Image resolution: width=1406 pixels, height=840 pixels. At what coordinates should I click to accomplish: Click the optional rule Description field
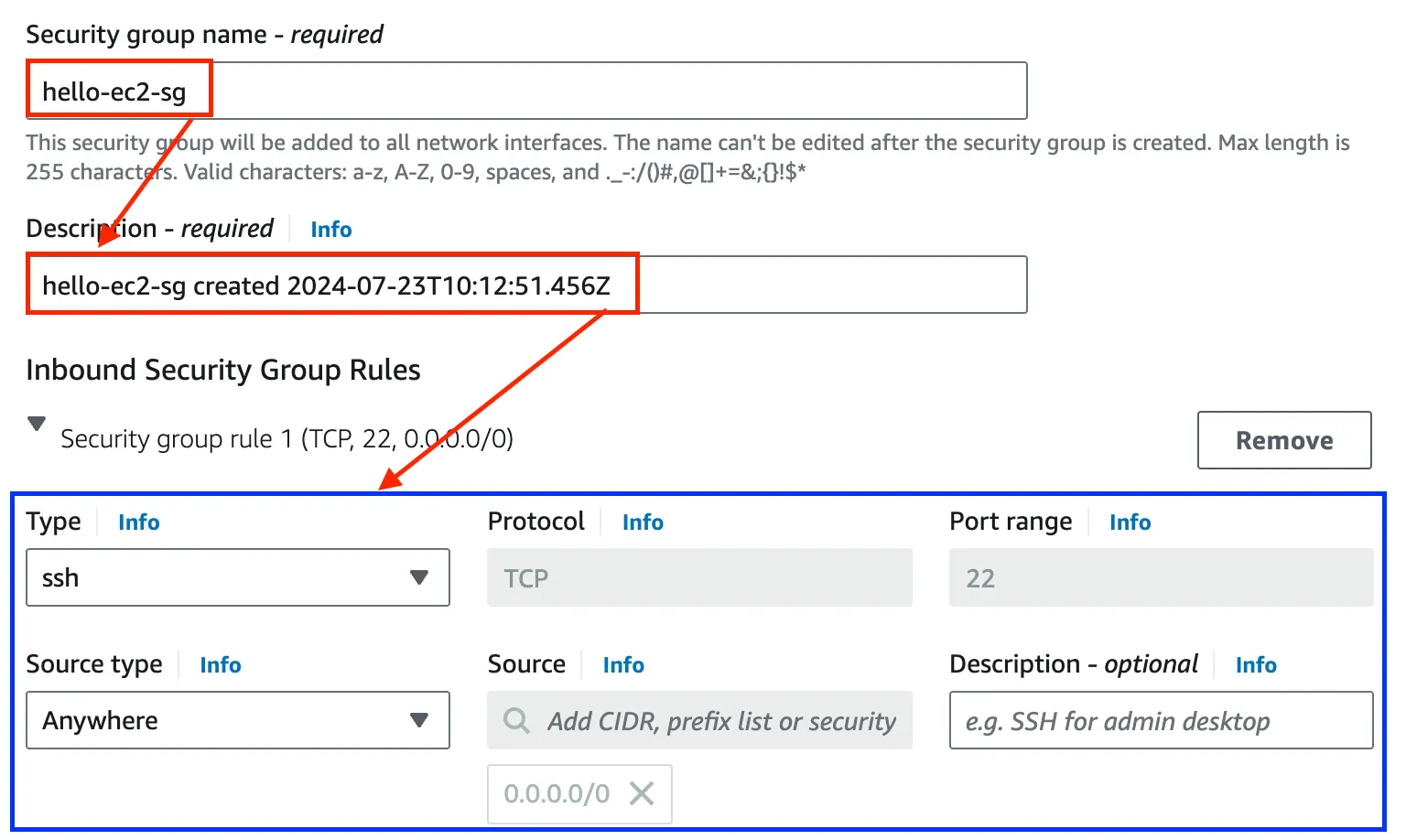[x=1161, y=721]
